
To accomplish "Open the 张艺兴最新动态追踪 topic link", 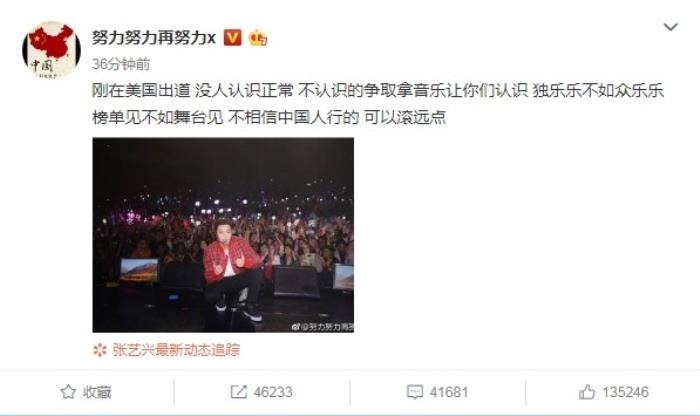I will click(x=176, y=350).
